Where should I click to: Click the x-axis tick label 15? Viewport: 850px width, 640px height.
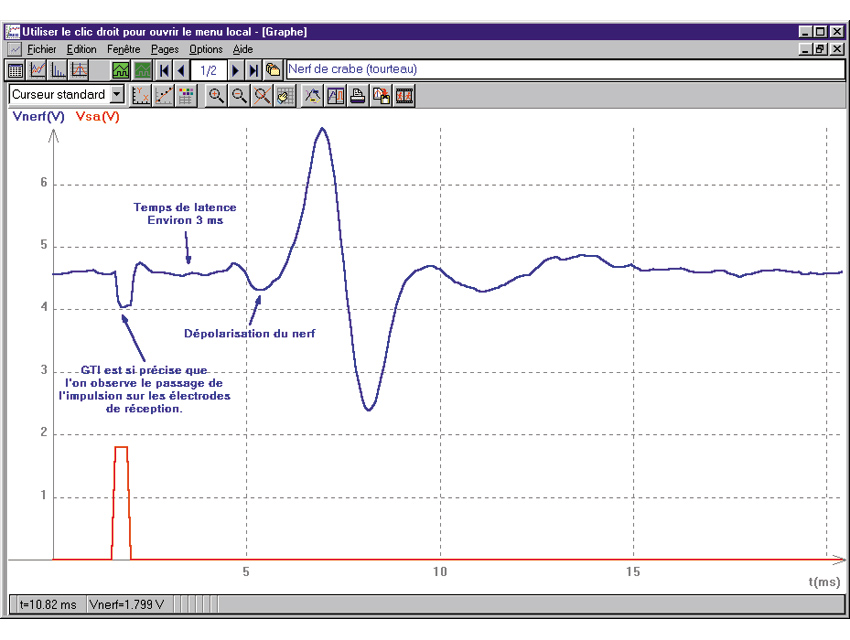click(633, 572)
